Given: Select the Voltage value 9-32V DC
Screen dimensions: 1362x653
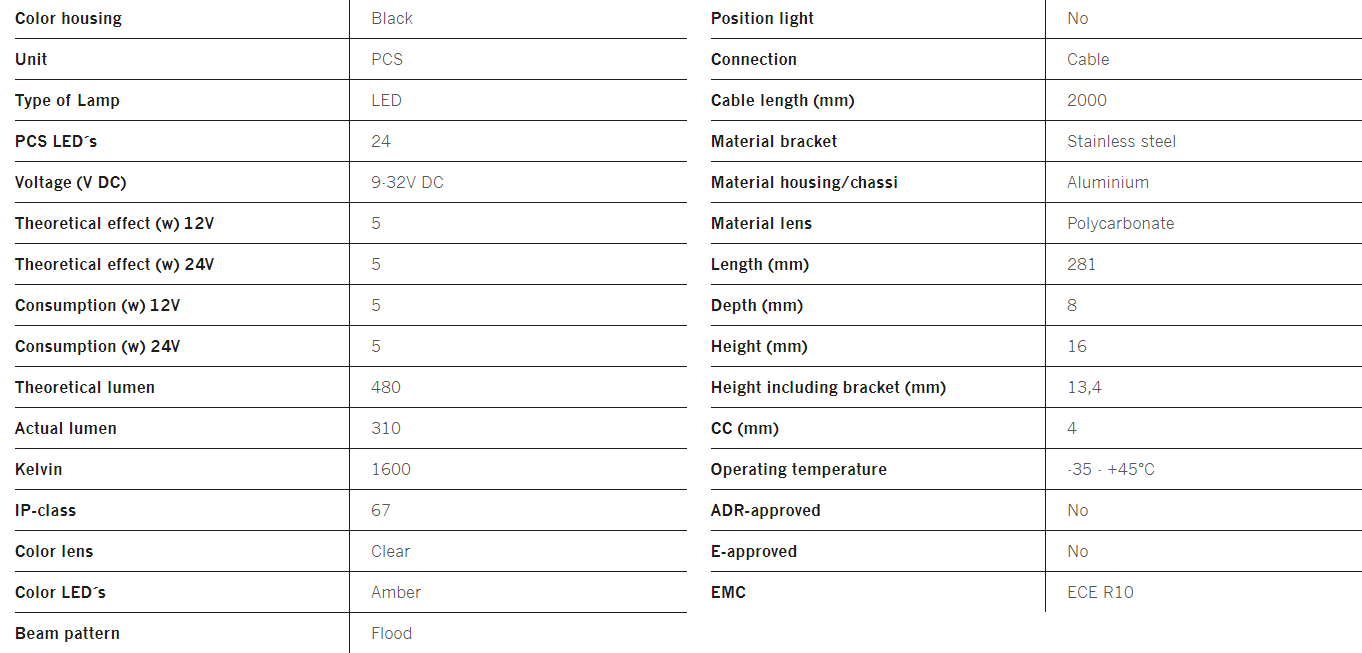Looking at the screenshot, I should click(407, 182).
